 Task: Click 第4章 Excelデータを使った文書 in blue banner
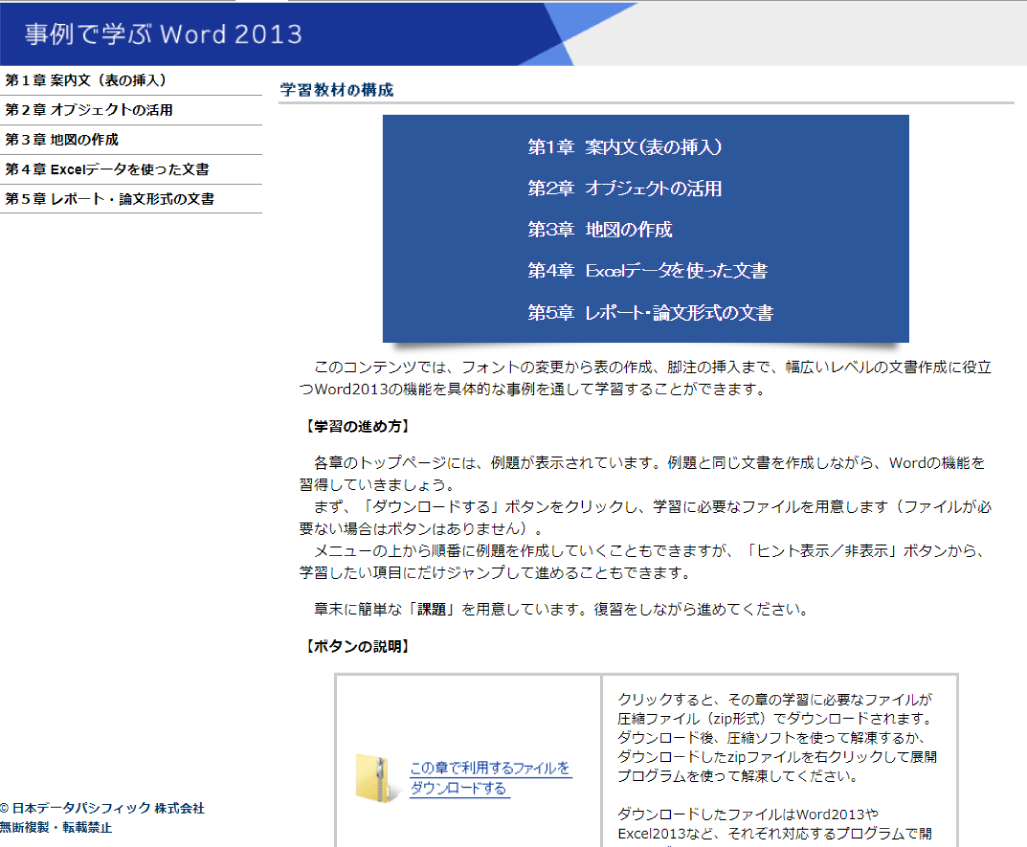pyautogui.click(x=648, y=271)
